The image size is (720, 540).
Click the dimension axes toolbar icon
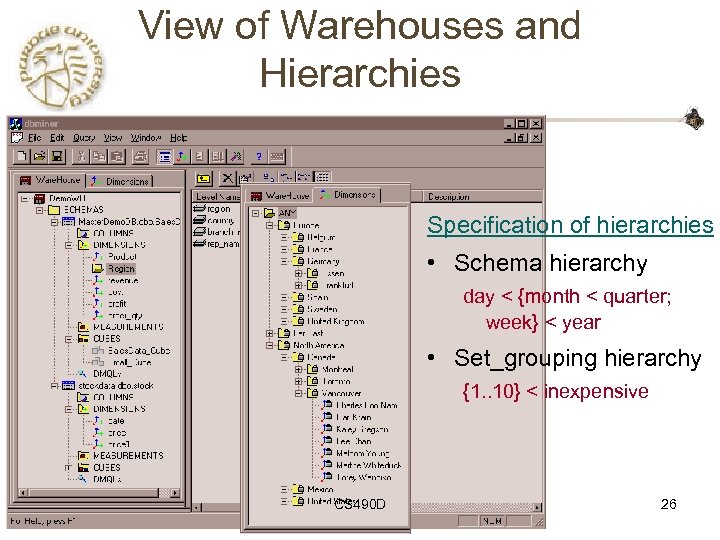182,157
